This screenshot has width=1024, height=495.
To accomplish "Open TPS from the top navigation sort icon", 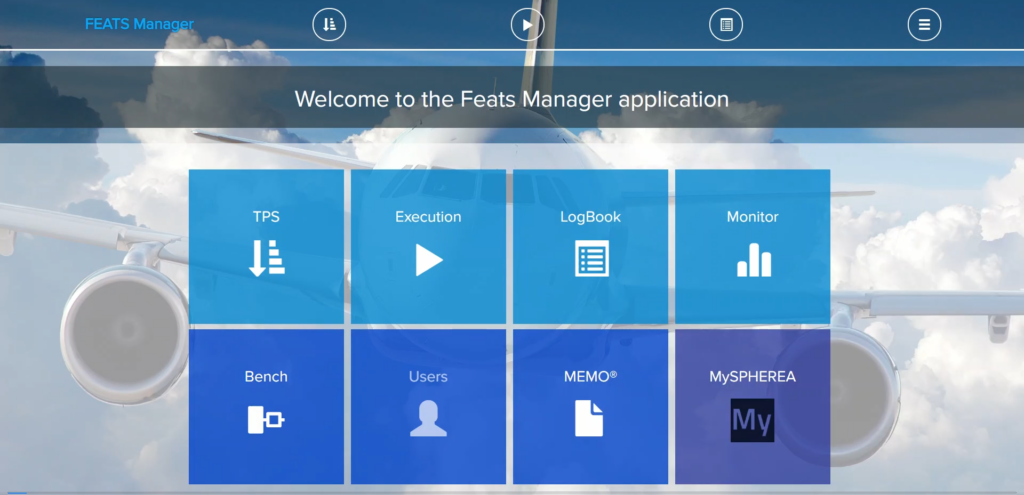I will click(329, 24).
